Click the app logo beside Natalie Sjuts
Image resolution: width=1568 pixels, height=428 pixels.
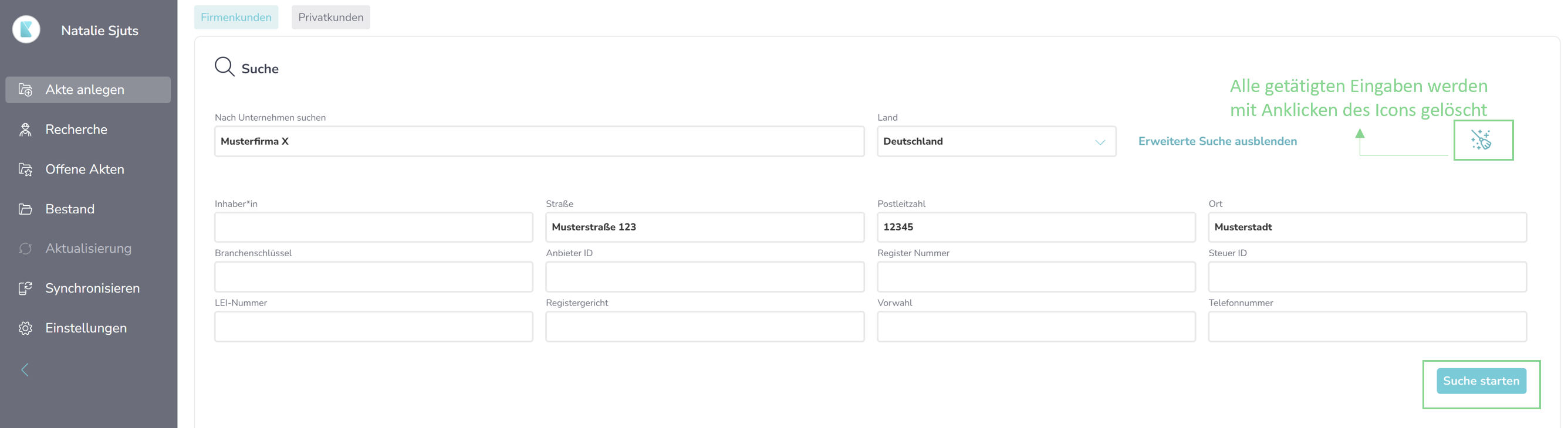click(x=26, y=29)
